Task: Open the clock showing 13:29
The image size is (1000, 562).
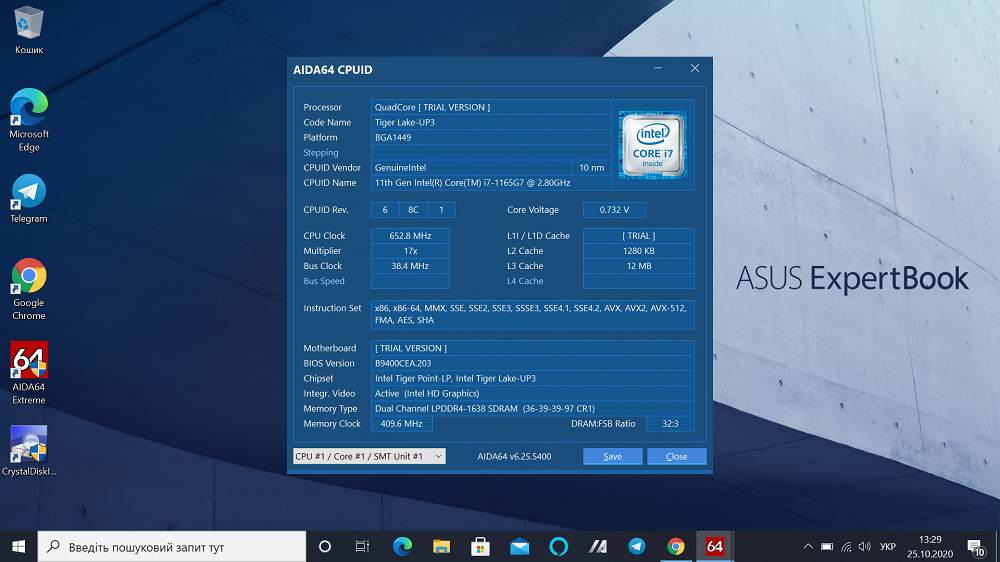Action: point(930,547)
